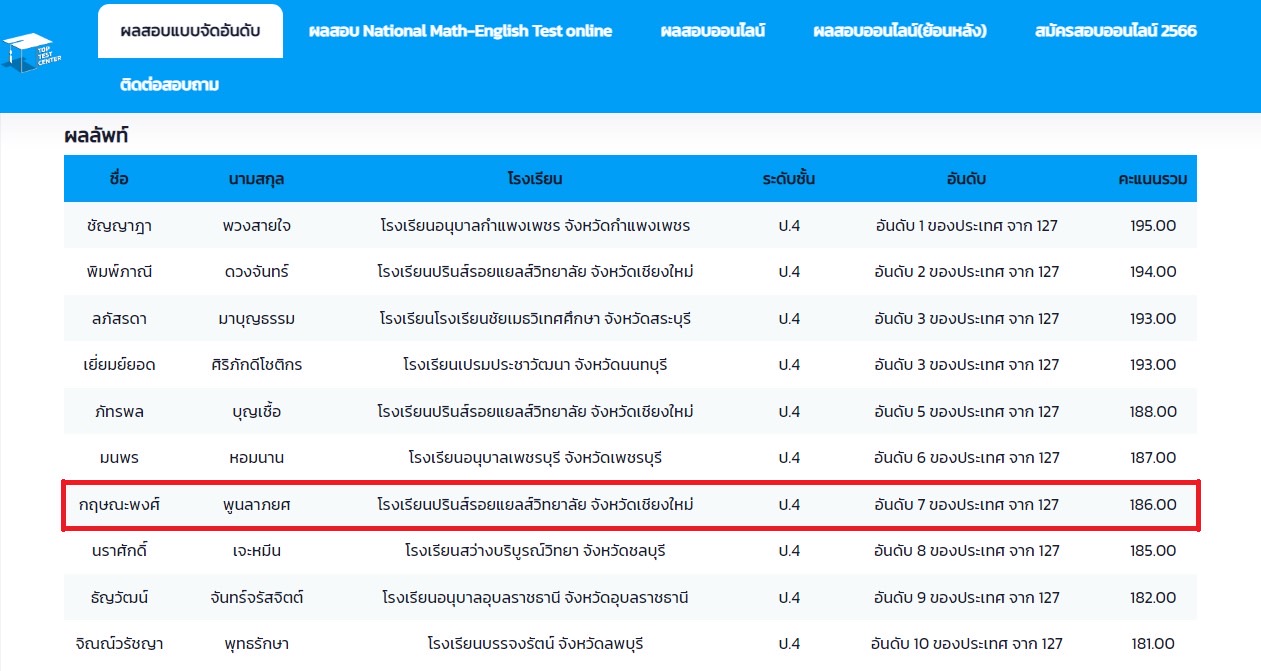
Task: Select the surname มาบุญธรรม
Action: coord(257,319)
